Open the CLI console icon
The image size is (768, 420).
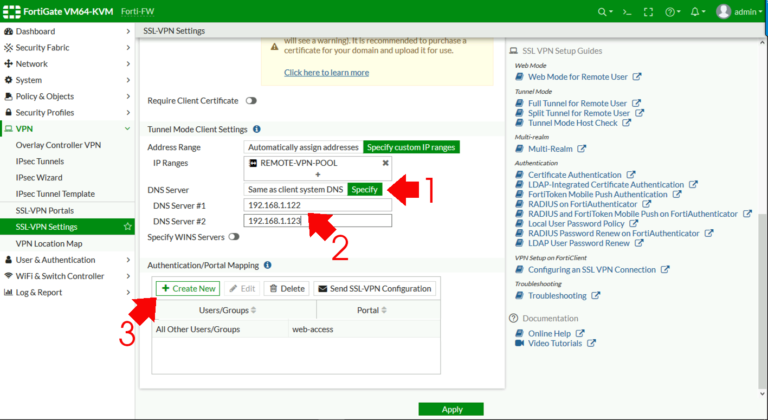tap(627, 12)
